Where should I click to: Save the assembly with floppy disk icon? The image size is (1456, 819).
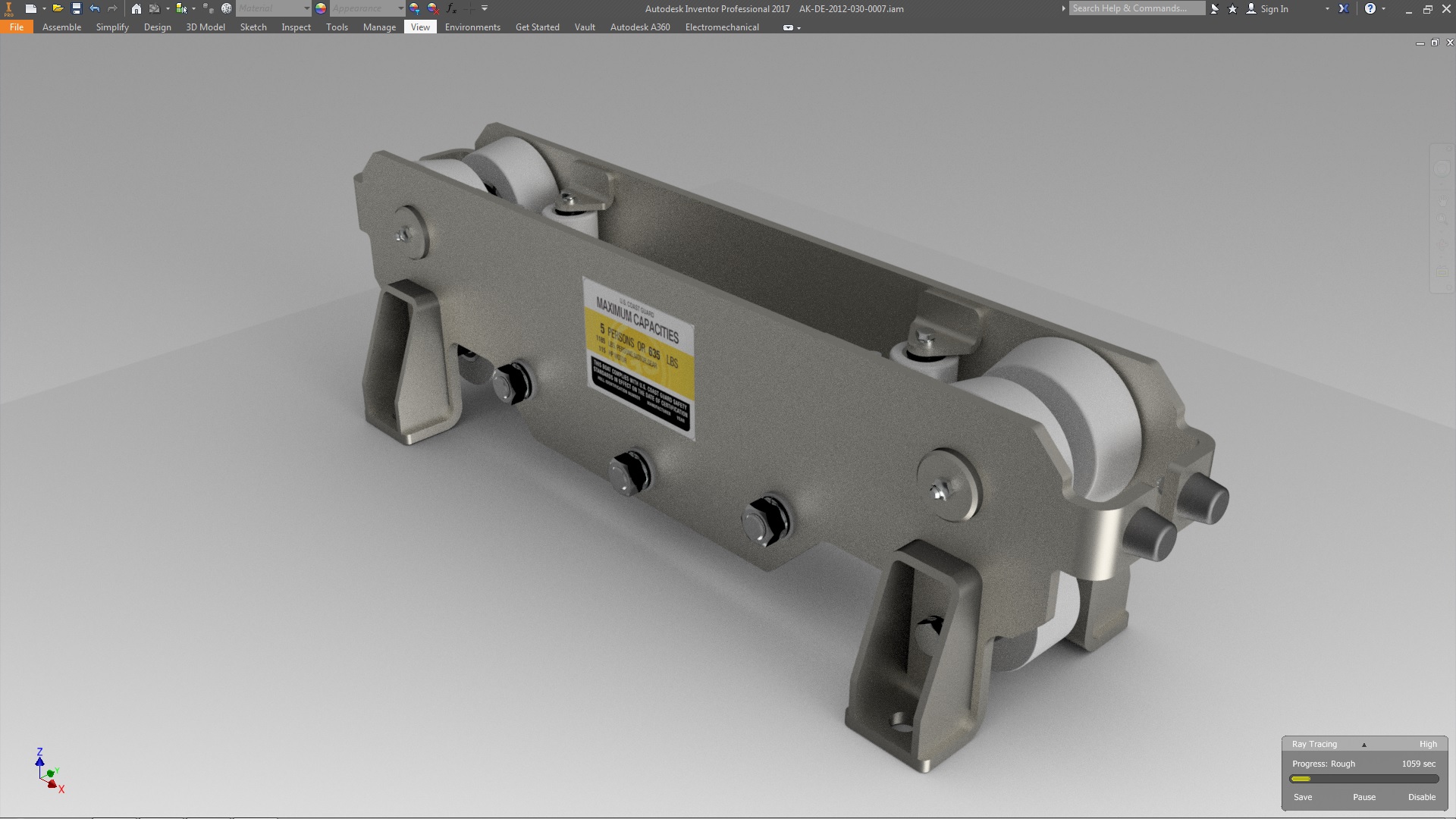tap(76, 8)
